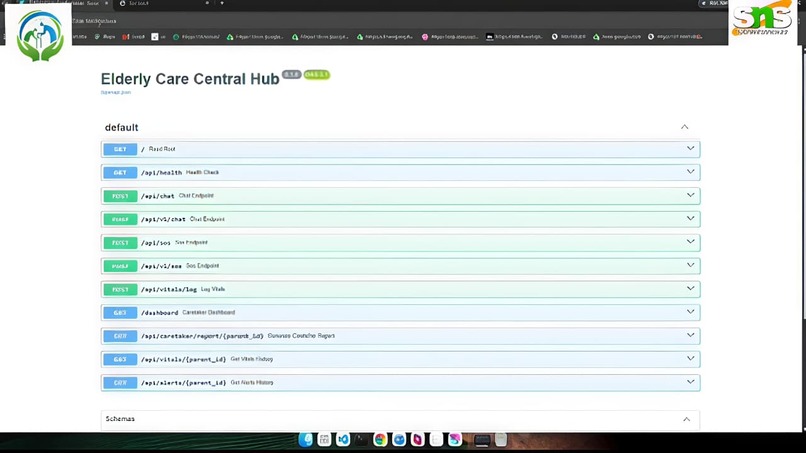Screen dimensions: 806x453
Task: Click the gray version badge beside the title
Action: tap(291, 75)
